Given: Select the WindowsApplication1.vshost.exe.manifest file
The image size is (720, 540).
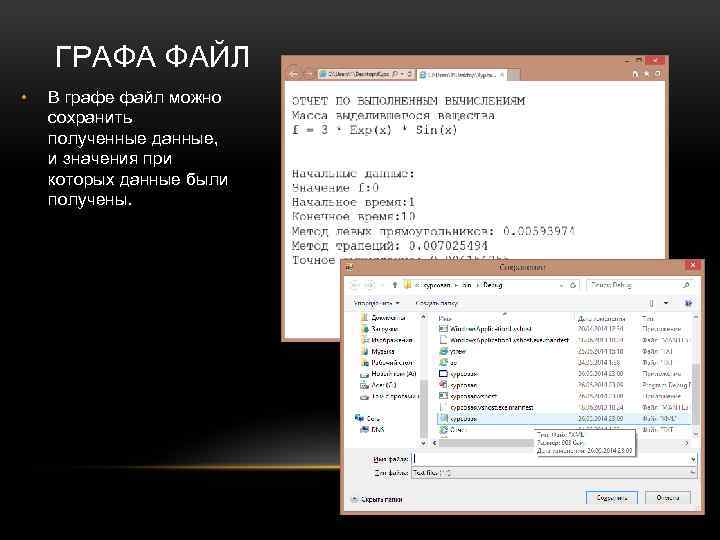Looking at the screenshot, I should coord(504,340).
